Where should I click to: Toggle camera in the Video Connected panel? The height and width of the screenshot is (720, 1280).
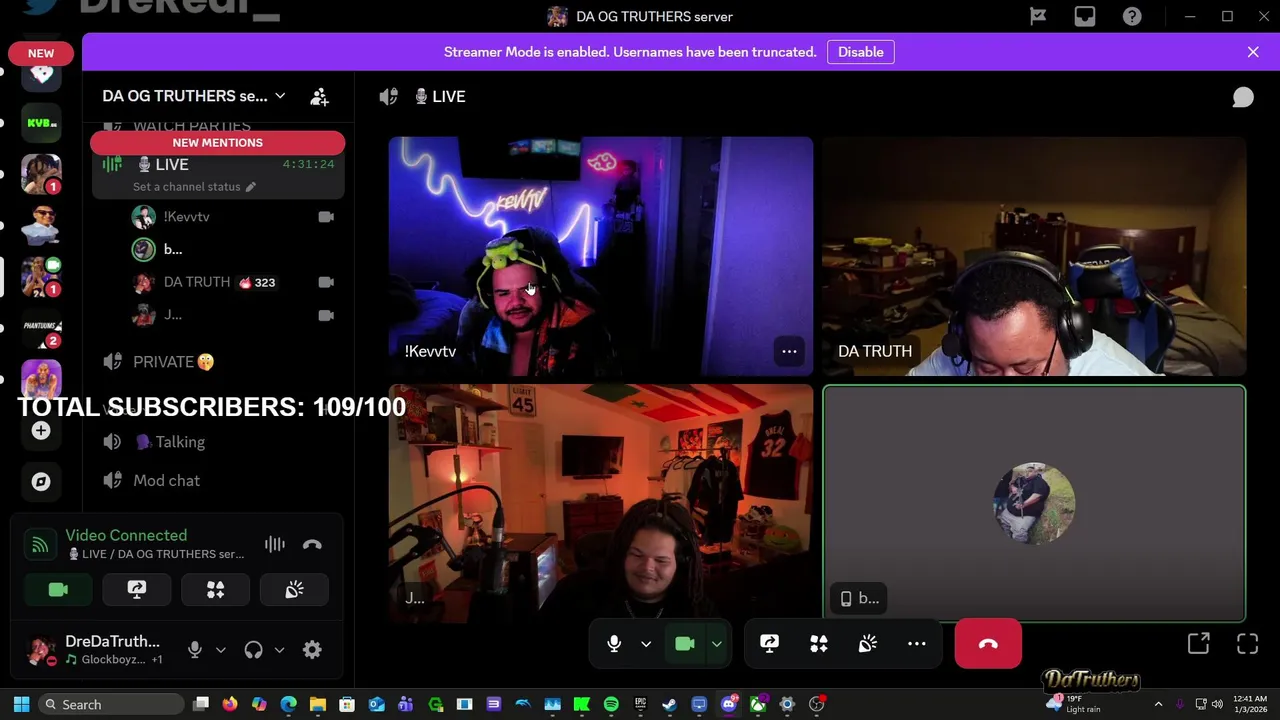click(58, 590)
